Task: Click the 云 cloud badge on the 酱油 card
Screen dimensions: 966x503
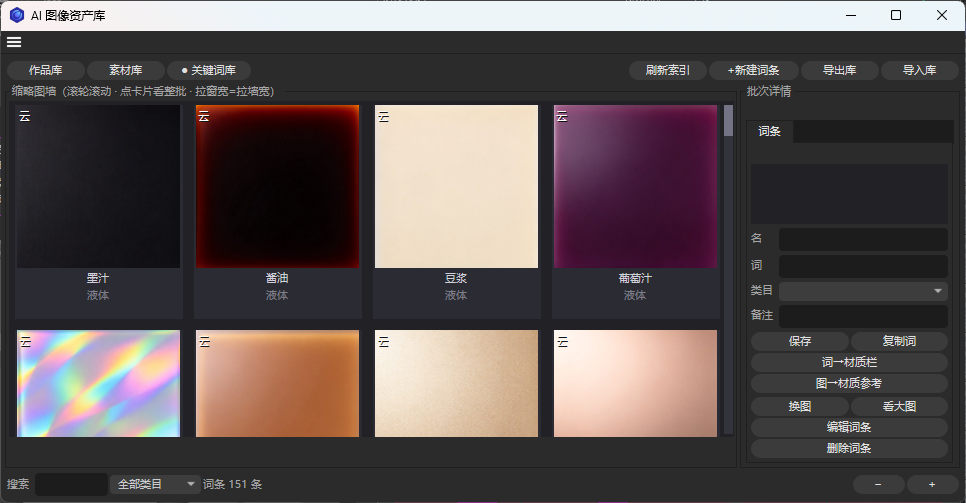Action: [x=204, y=116]
